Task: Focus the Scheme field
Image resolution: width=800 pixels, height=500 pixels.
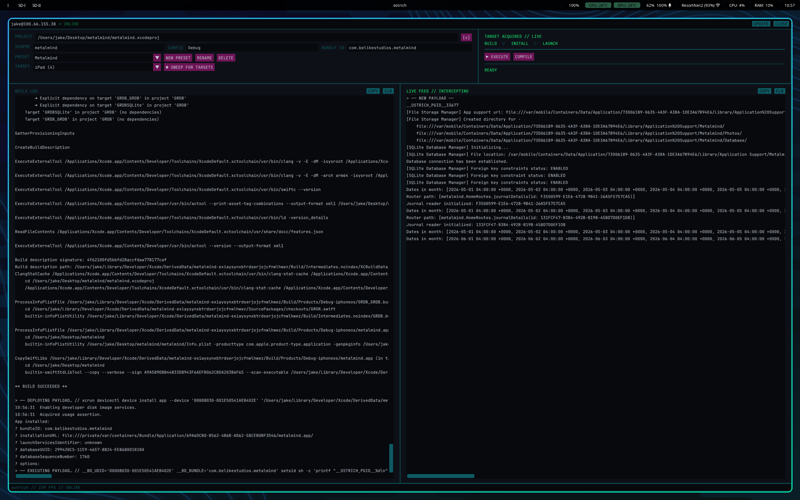Action: [98, 47]
